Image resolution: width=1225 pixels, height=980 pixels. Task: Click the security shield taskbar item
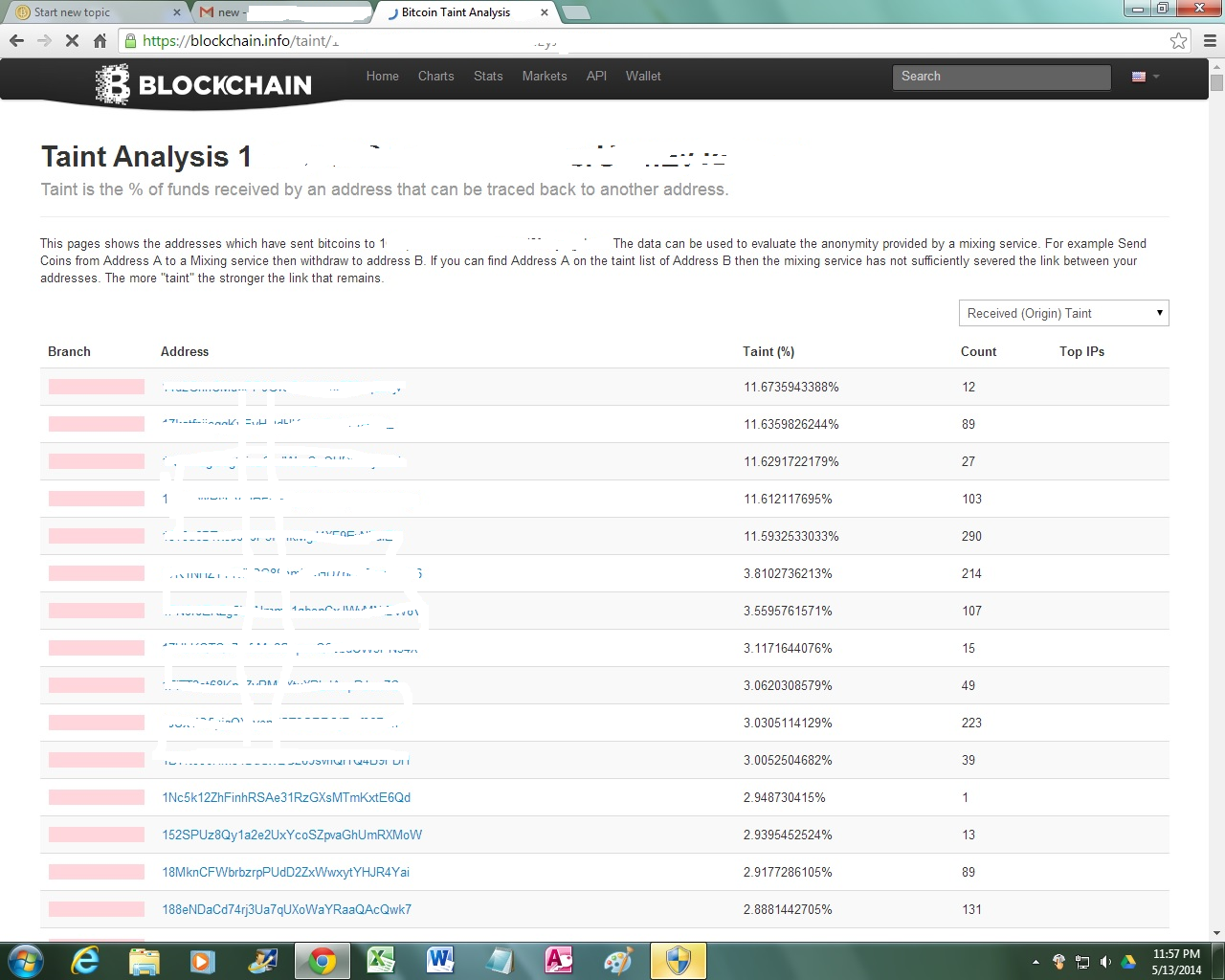click(679, 961)
